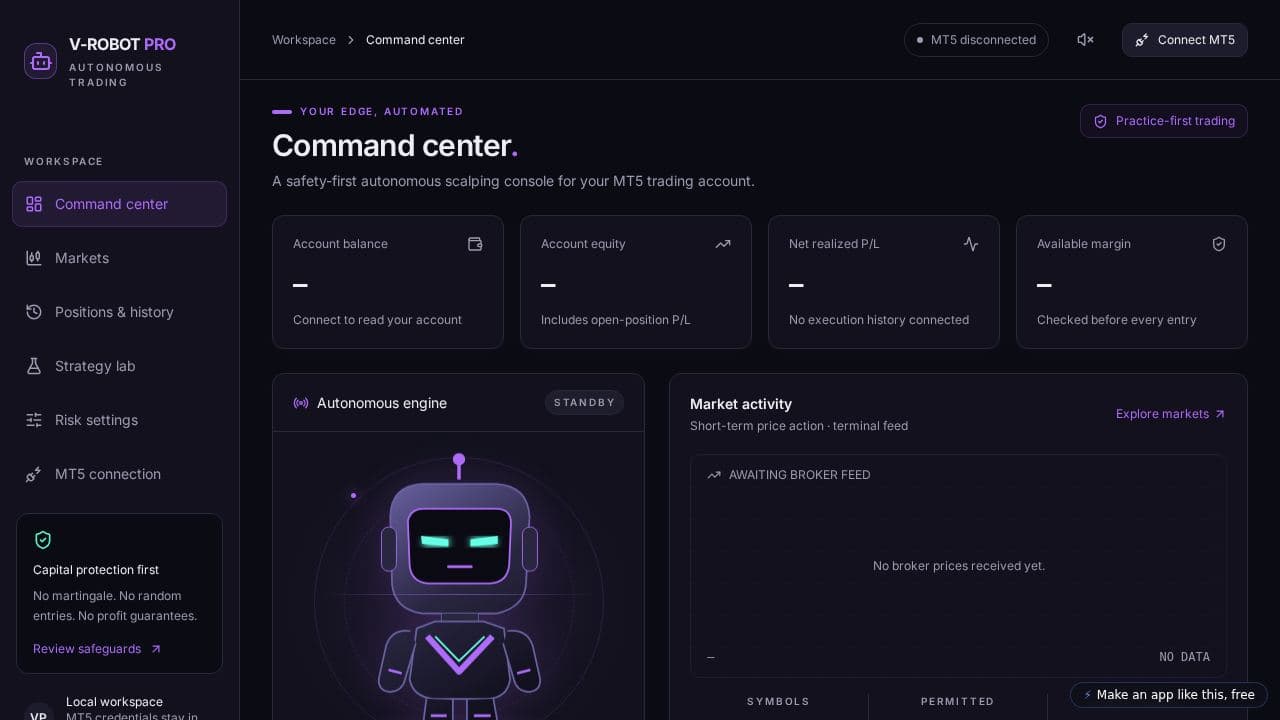Click 'Connect to read your account' text
Image resolution: width=1280 pixels, height=720 pixels.
377,320
